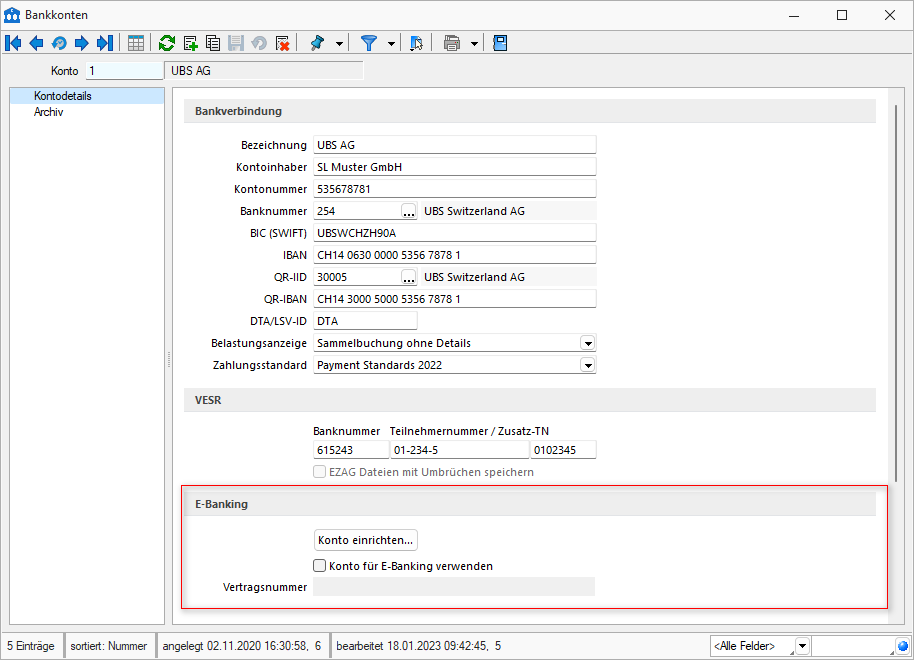The image size is (914, 660).
Task: Click the greyed-out undo icon
Action: (x=259, y=43)
